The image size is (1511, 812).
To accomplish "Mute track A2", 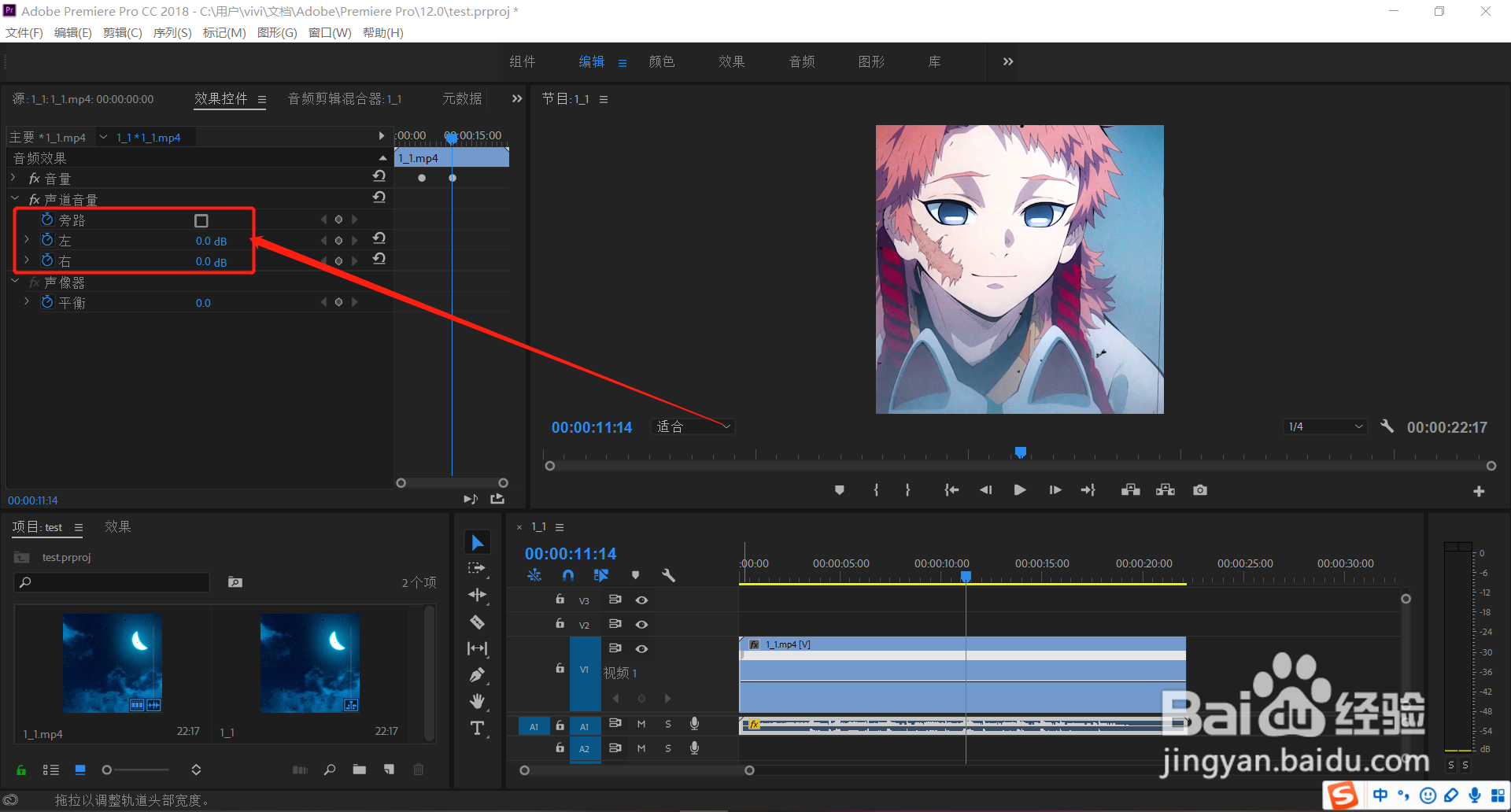I will pyautogui.click(x=641, y=748).
